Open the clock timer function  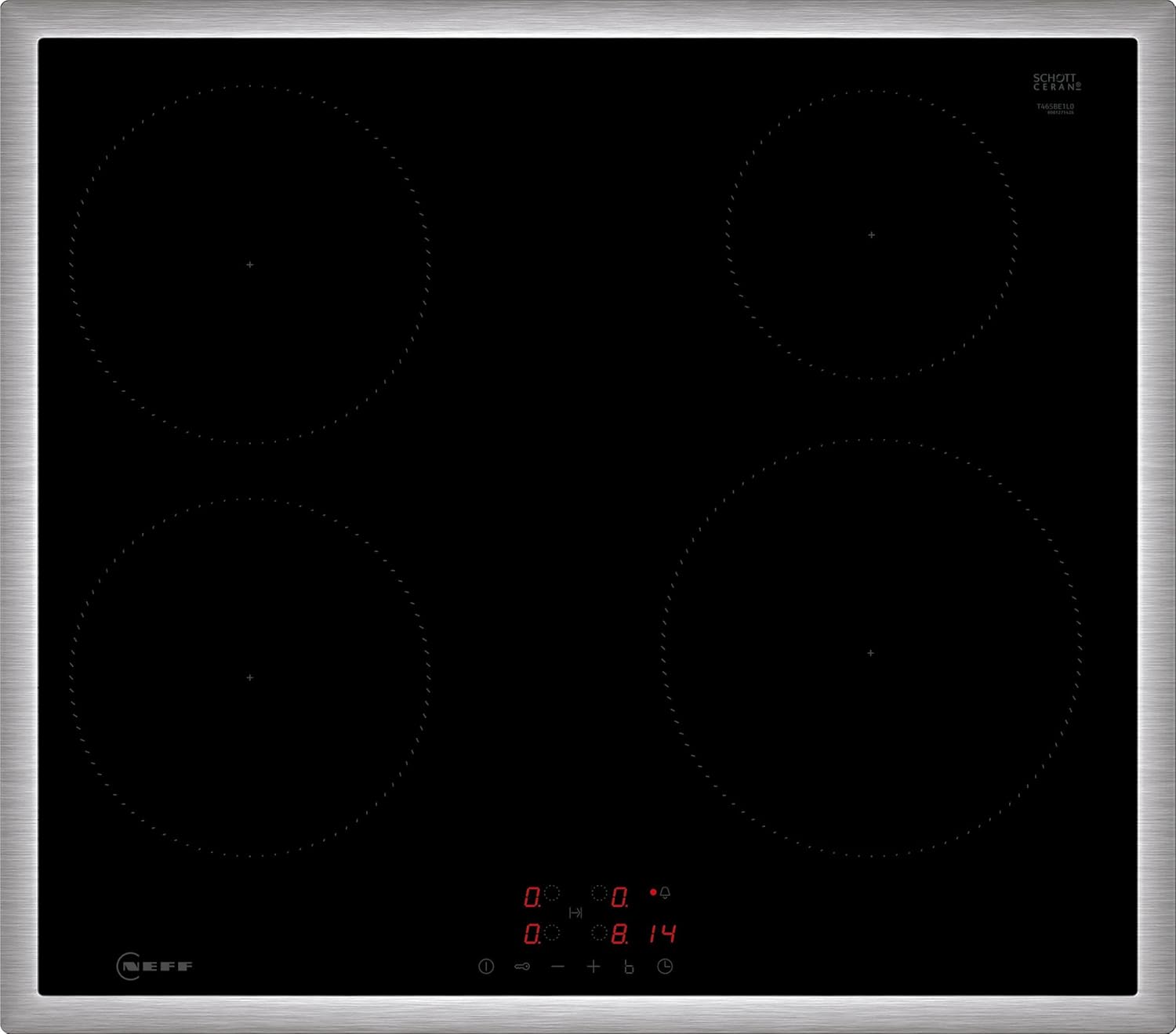(x=665, y=967)
